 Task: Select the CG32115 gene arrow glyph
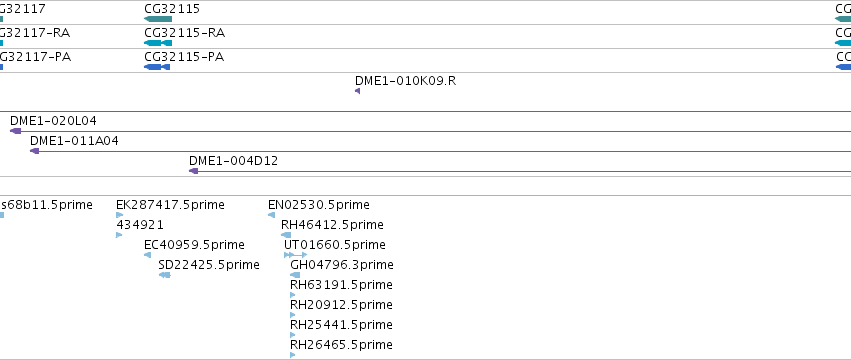click(x=158, y=19)
